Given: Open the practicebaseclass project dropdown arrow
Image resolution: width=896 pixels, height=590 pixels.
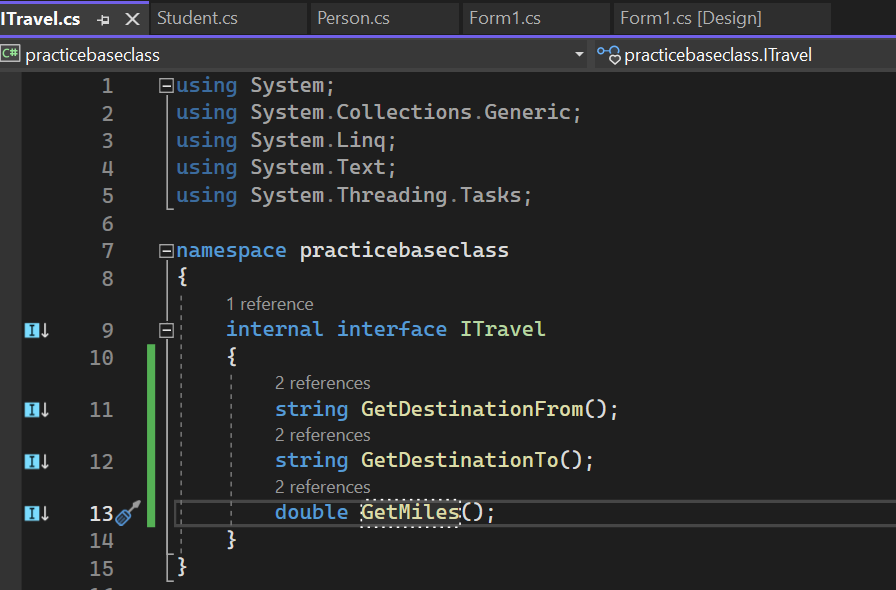Looking at the screenshot, I should 577,55.
